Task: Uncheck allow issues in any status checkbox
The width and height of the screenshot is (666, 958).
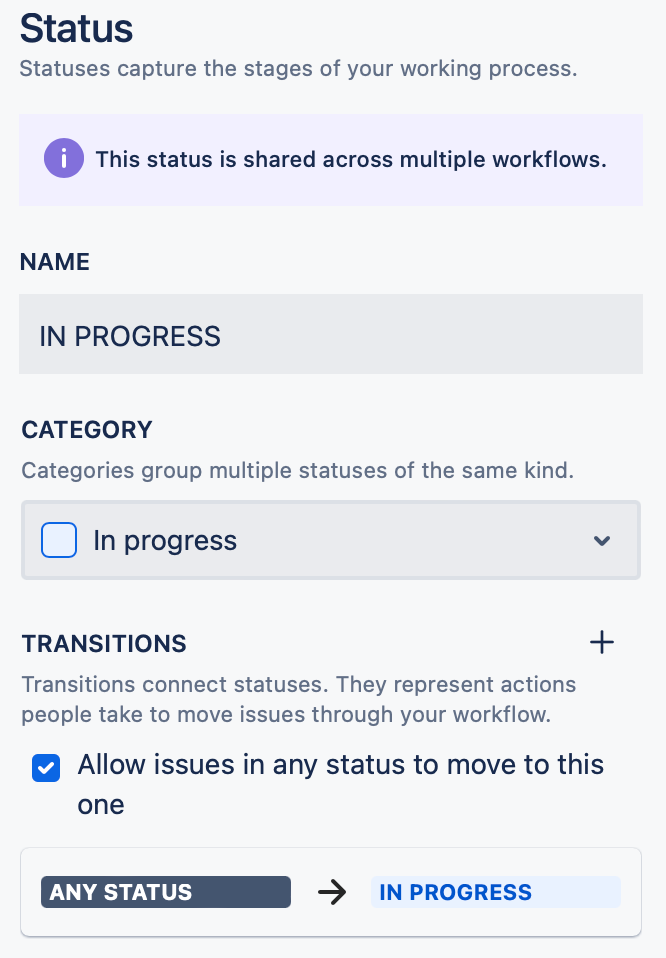Action: pyautogui.click(x=46, y=768)
